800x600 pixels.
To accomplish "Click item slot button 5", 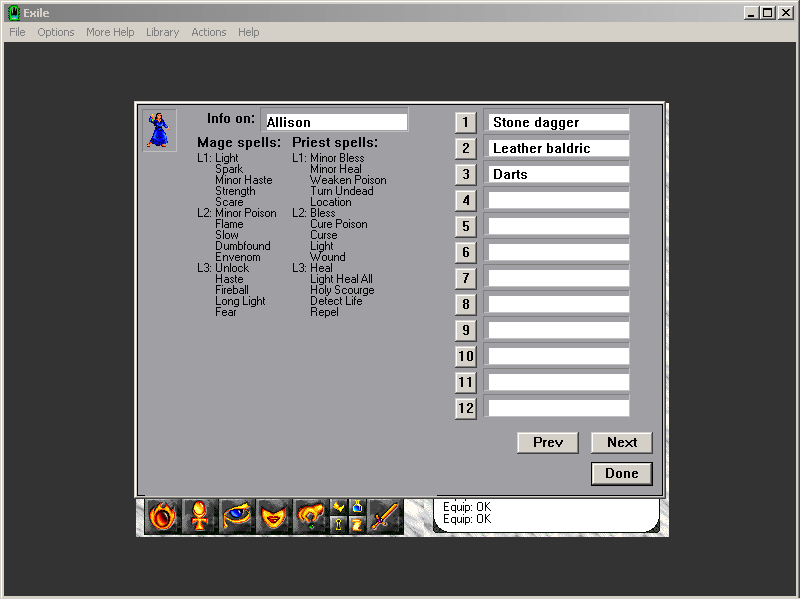I will point(465,227).
